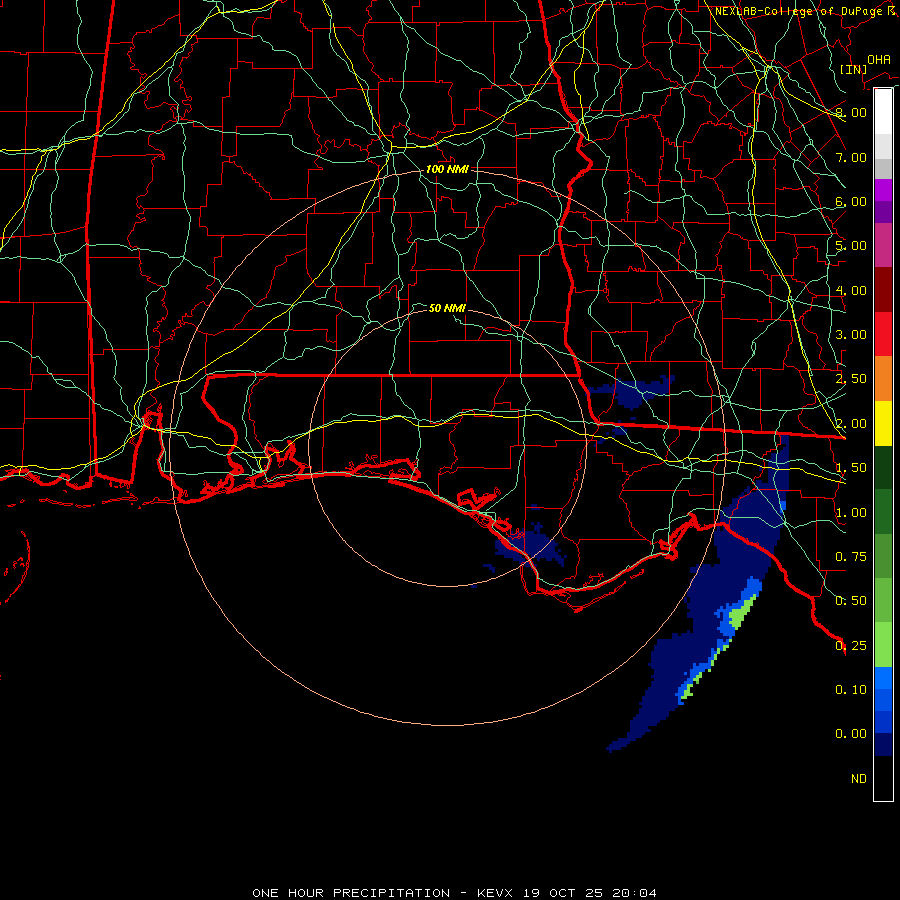Click the 50 NMI range ring label

[x=447, y=308]
